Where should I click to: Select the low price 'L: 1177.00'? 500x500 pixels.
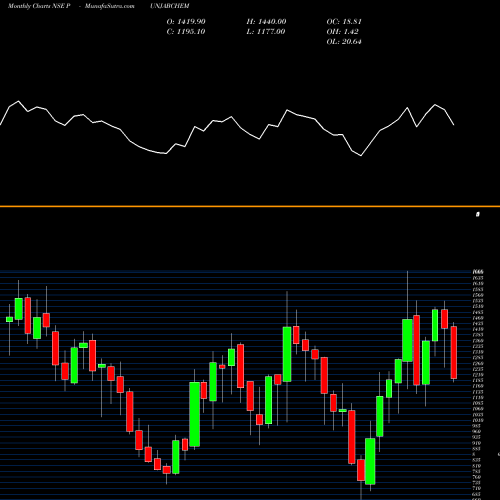pyautogui.click(x=266, y=32)
